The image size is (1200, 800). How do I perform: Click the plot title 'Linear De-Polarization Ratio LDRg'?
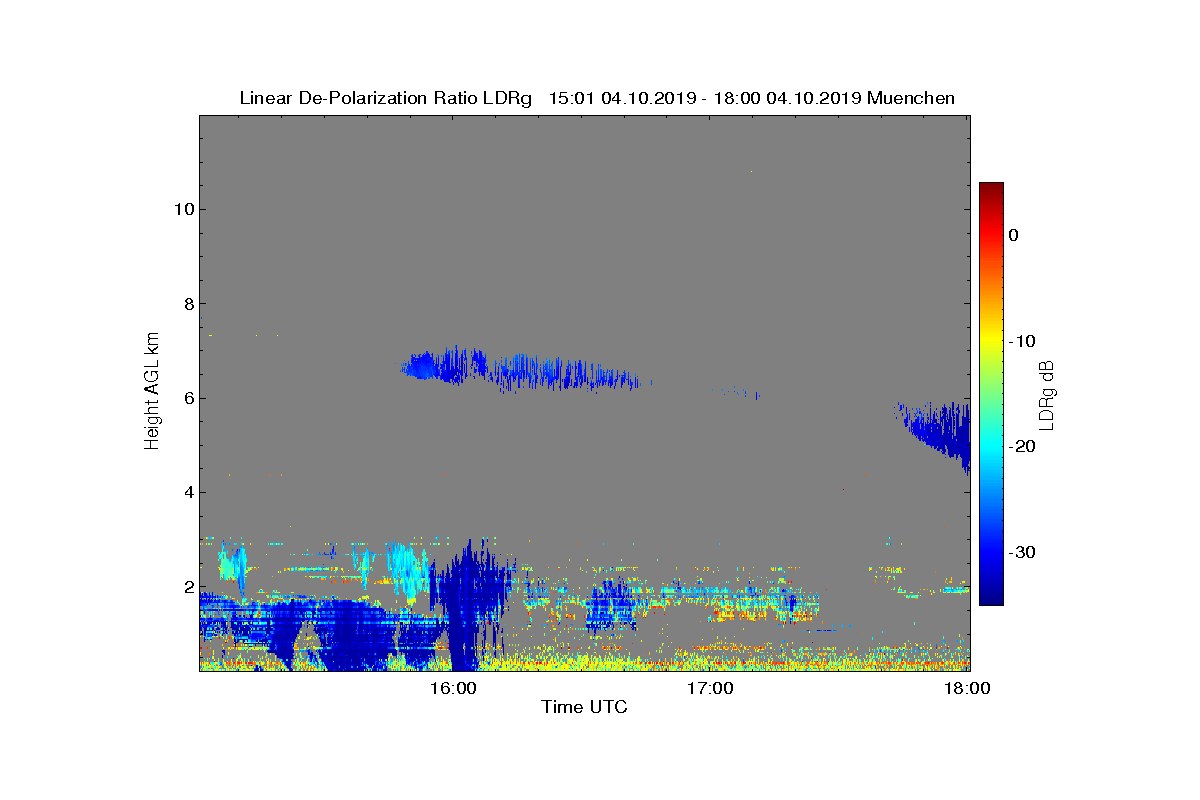[x=387, y=98]
